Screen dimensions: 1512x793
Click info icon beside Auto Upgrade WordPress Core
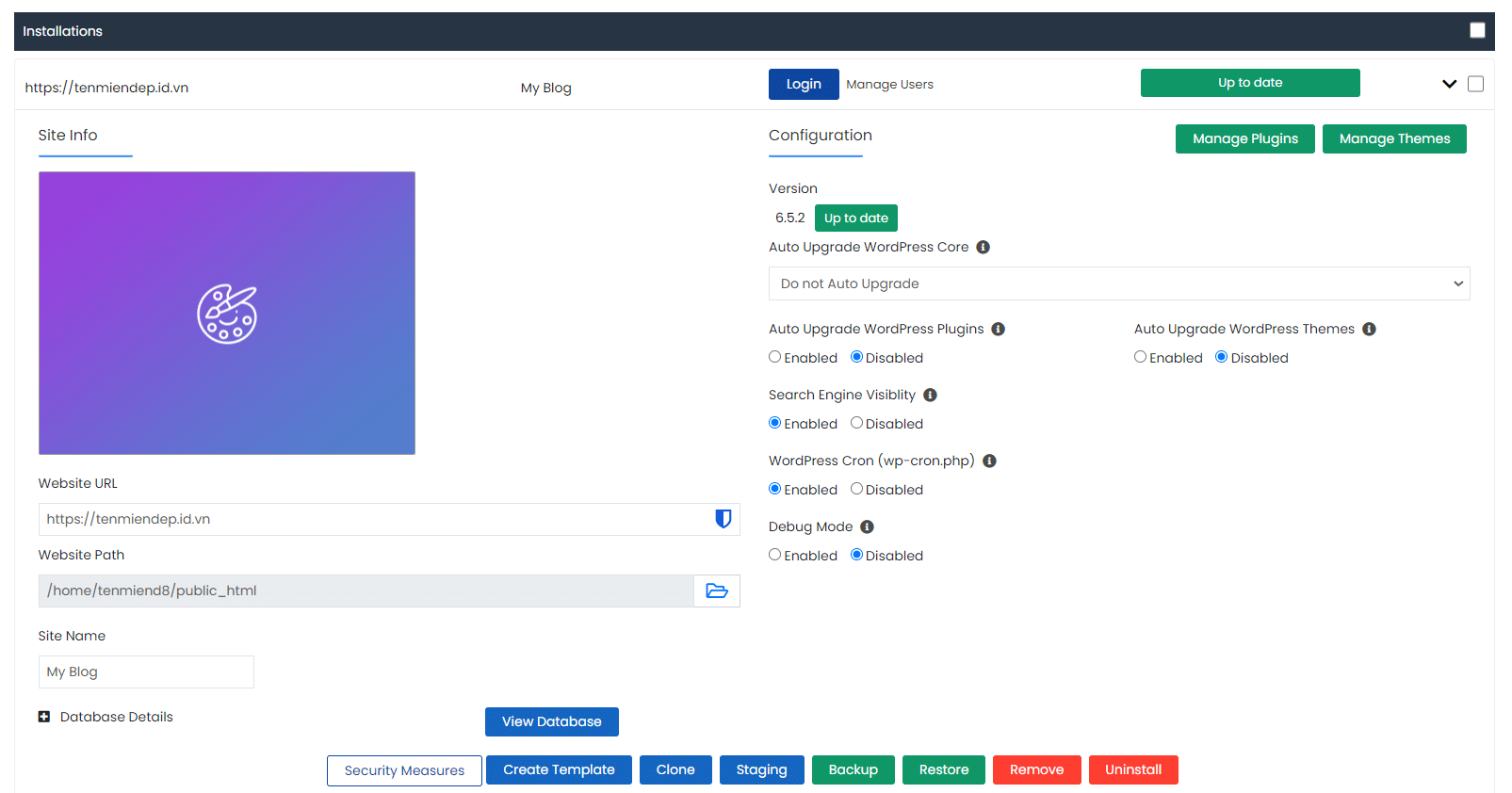pos(983,247)
